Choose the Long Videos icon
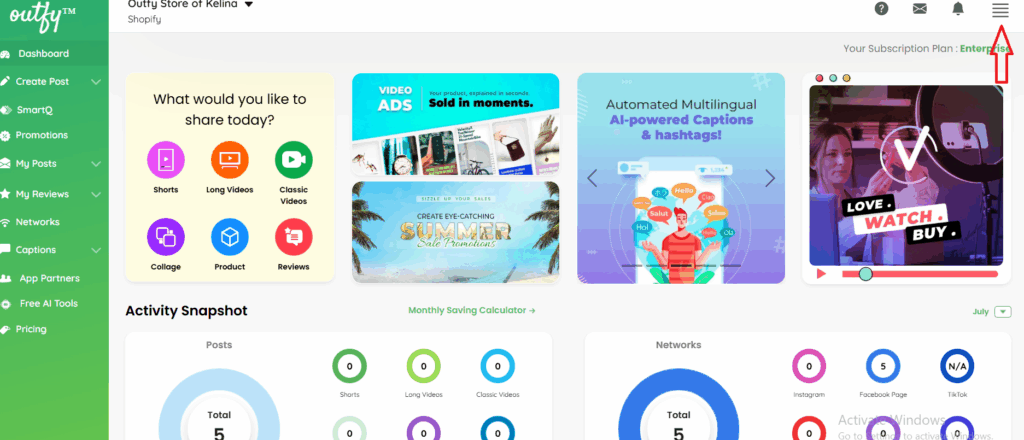This screenshot has width=1024, height=440. click(x=229, y=160)
